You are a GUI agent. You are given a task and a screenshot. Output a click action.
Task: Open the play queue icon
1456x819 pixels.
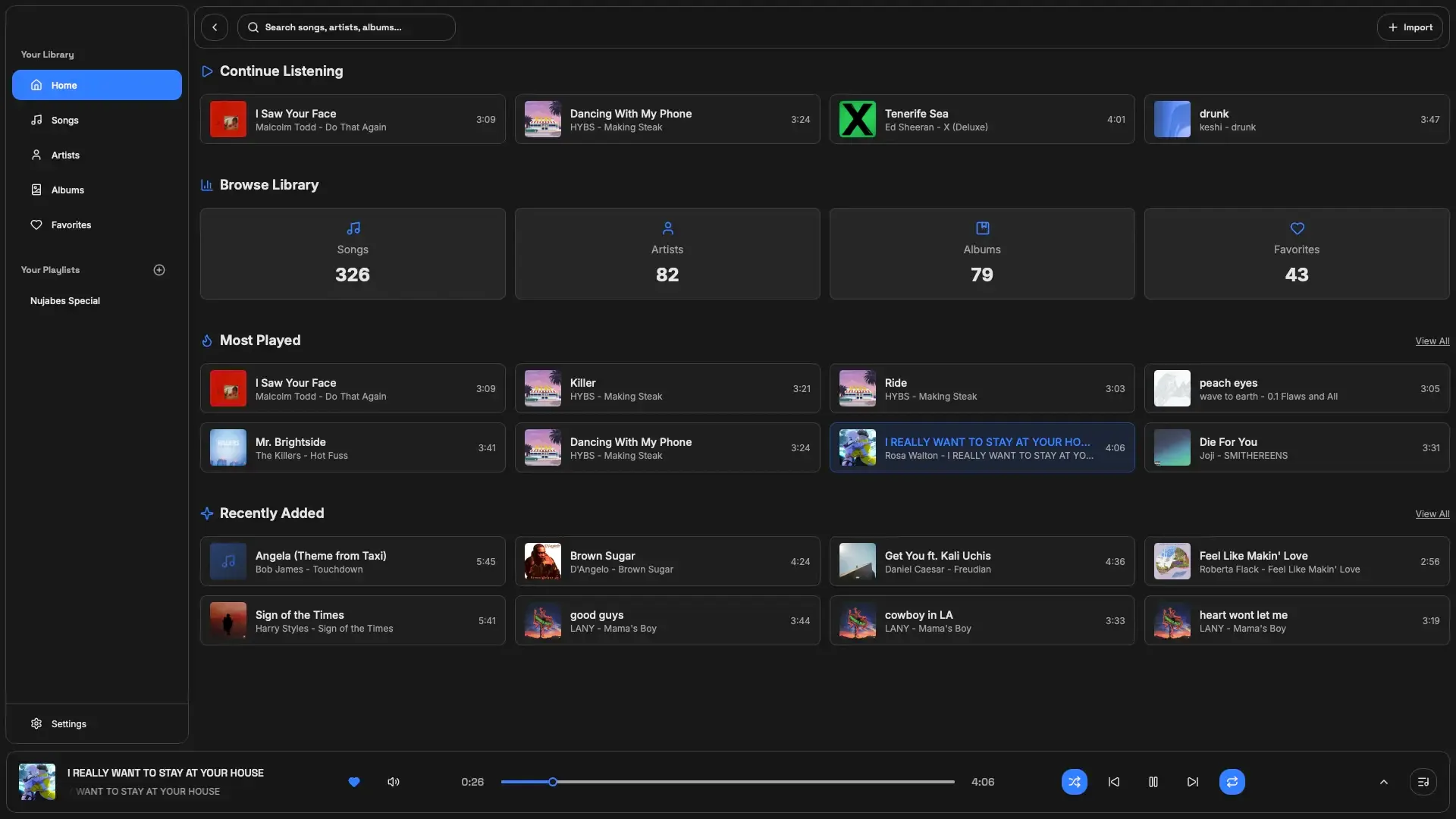(x=1423, y=782)
